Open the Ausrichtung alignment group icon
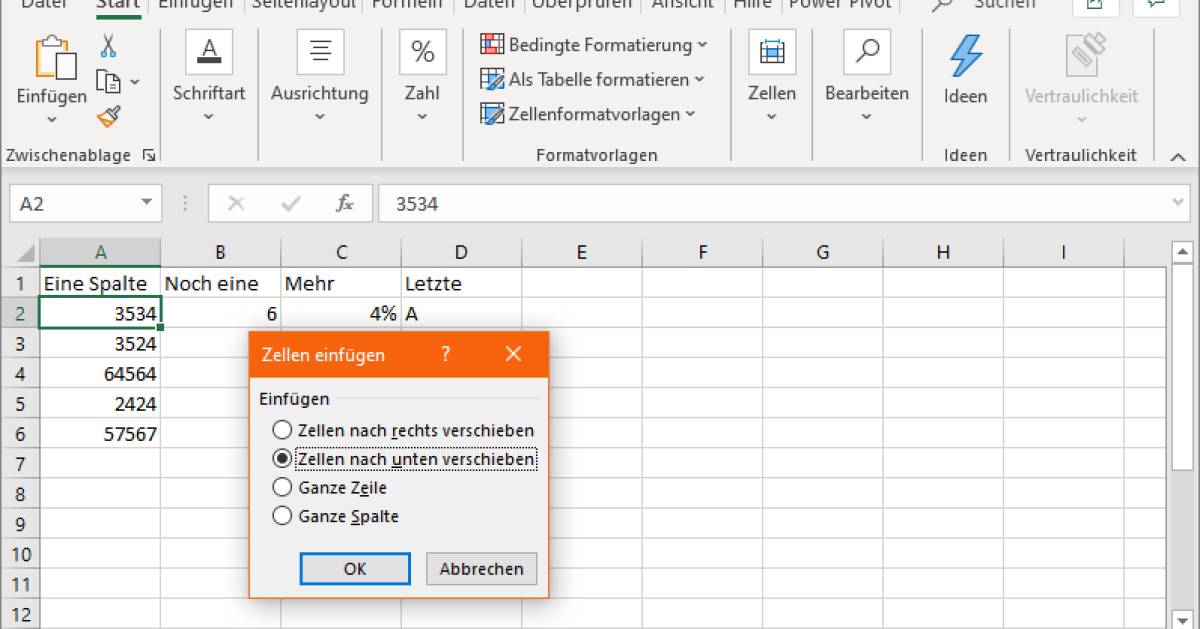The height and width of the screenshot is (629, 1200). pos(320,52)
